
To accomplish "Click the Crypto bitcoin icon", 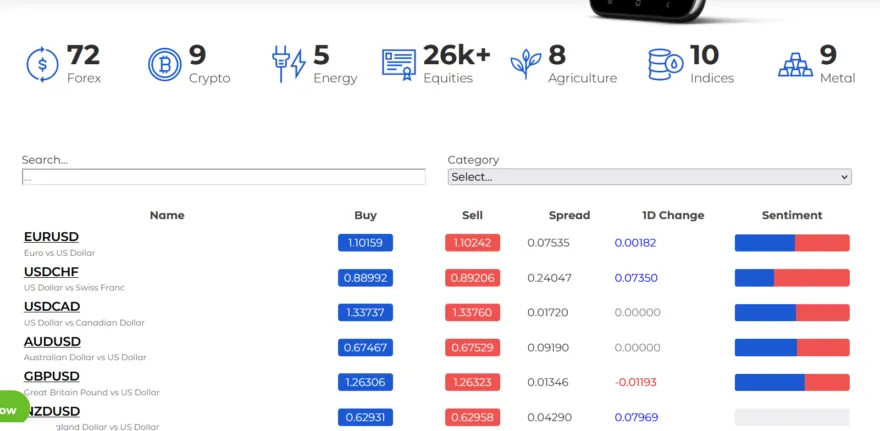I will click(x=165, y=64).
